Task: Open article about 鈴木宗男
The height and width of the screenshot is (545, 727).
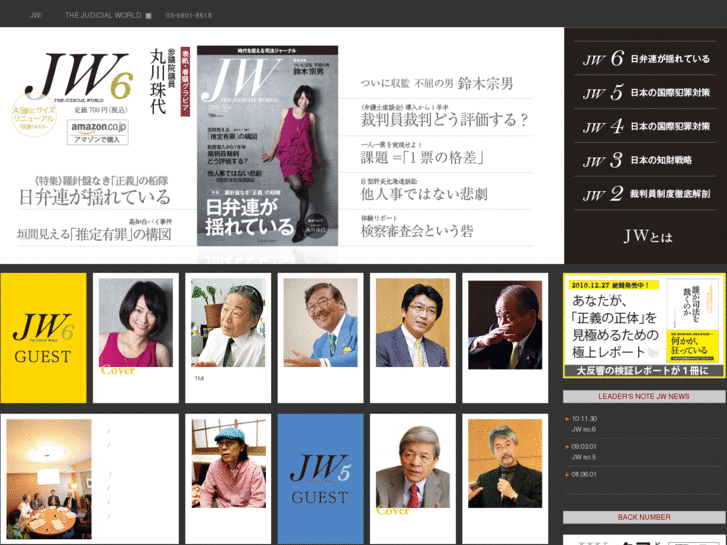Action: pos(437,83)
